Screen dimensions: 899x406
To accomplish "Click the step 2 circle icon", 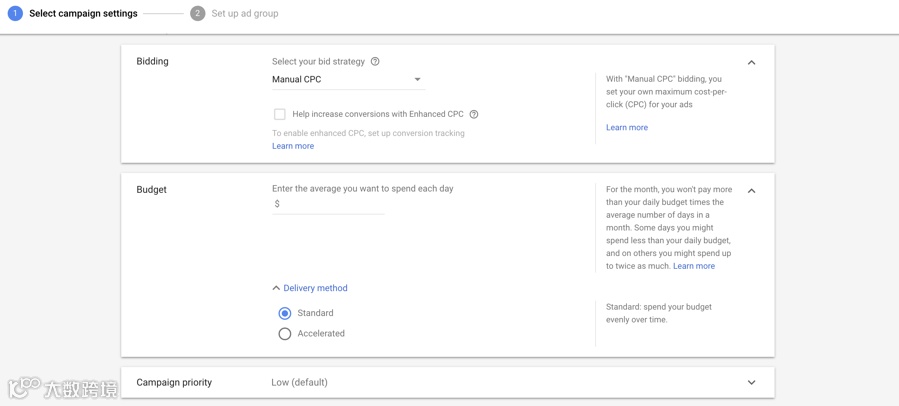I will click(x=197, y=14).
